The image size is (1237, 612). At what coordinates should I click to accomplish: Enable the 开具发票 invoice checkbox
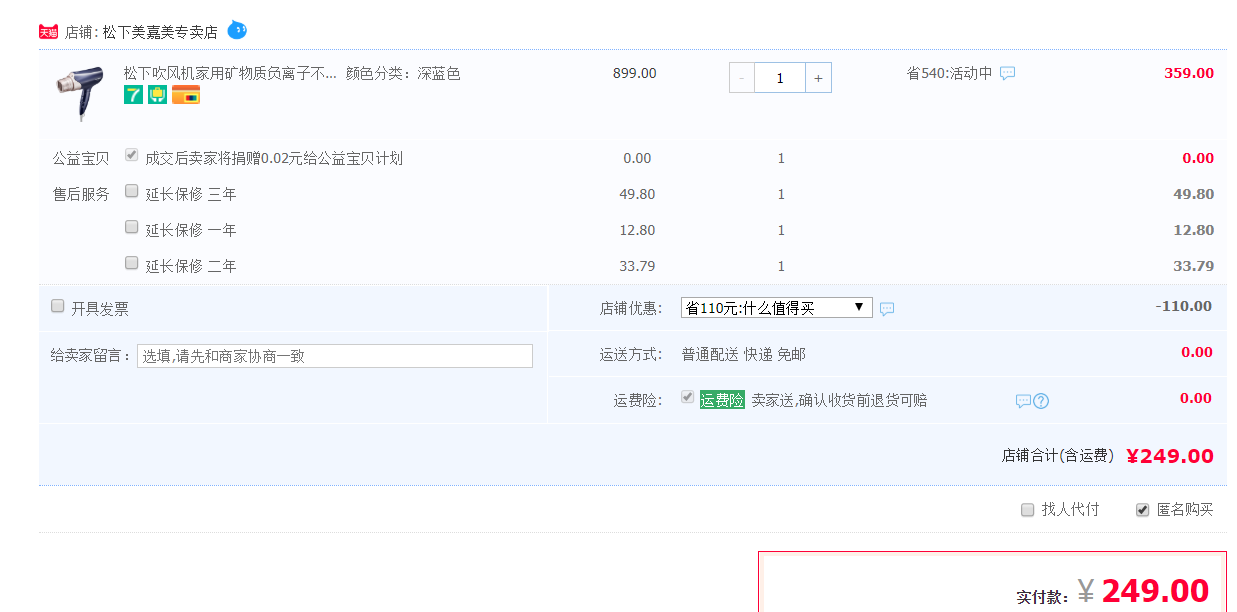tap(58, 306)
